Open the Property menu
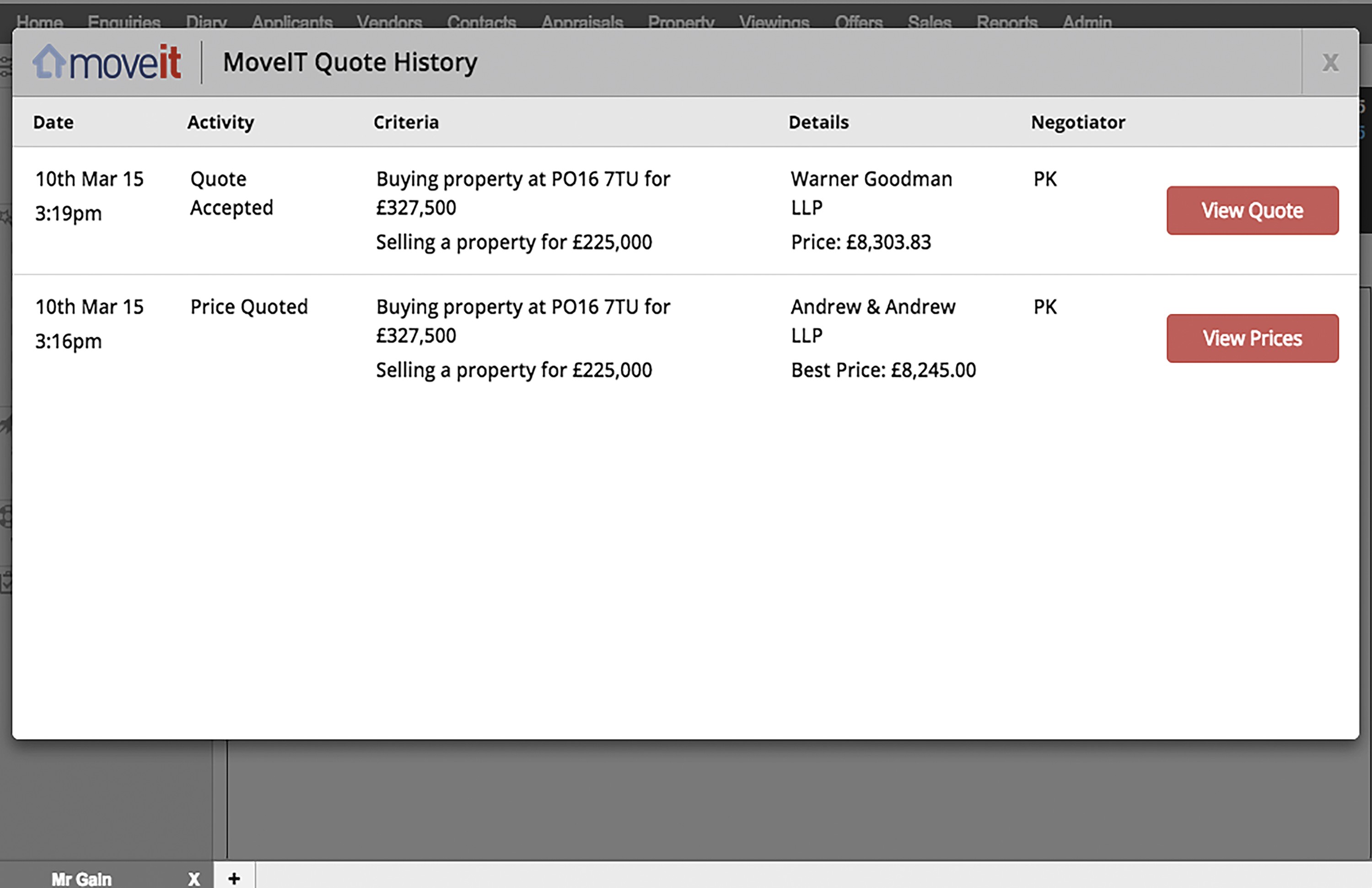Image resolution: width=1372 pixels, height=888 pixels. pyautogui.click(x=681, y=22)
